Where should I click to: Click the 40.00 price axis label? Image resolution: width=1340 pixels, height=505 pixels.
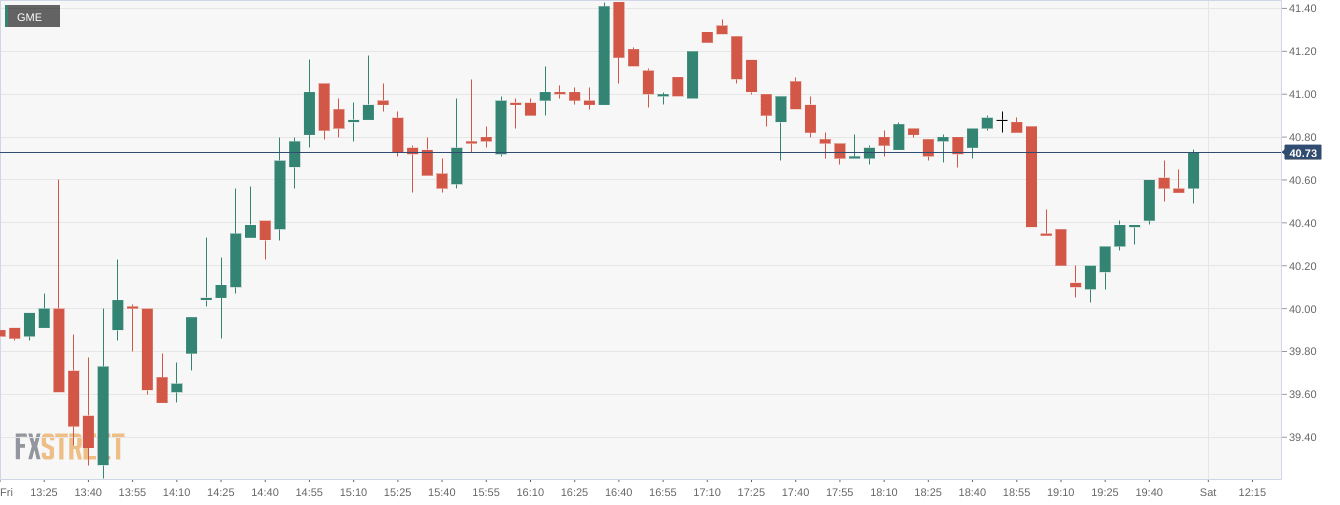pyautogui.click(x=1302, y=309)
